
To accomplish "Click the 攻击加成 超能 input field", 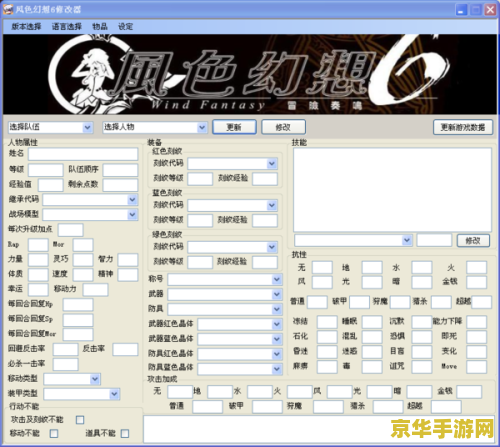I will pos(446,407).
